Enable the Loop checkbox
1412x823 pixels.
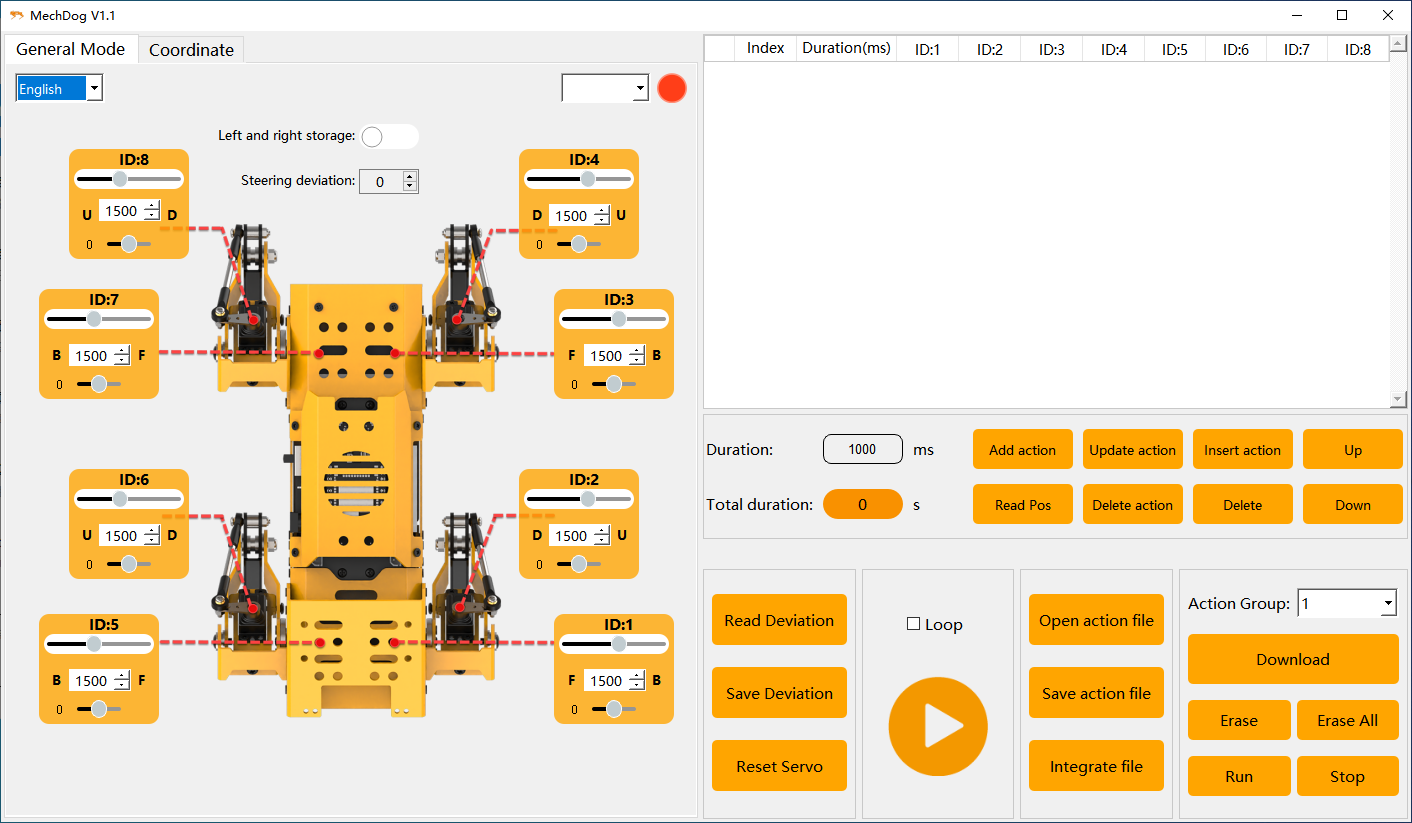click(913, 624)
